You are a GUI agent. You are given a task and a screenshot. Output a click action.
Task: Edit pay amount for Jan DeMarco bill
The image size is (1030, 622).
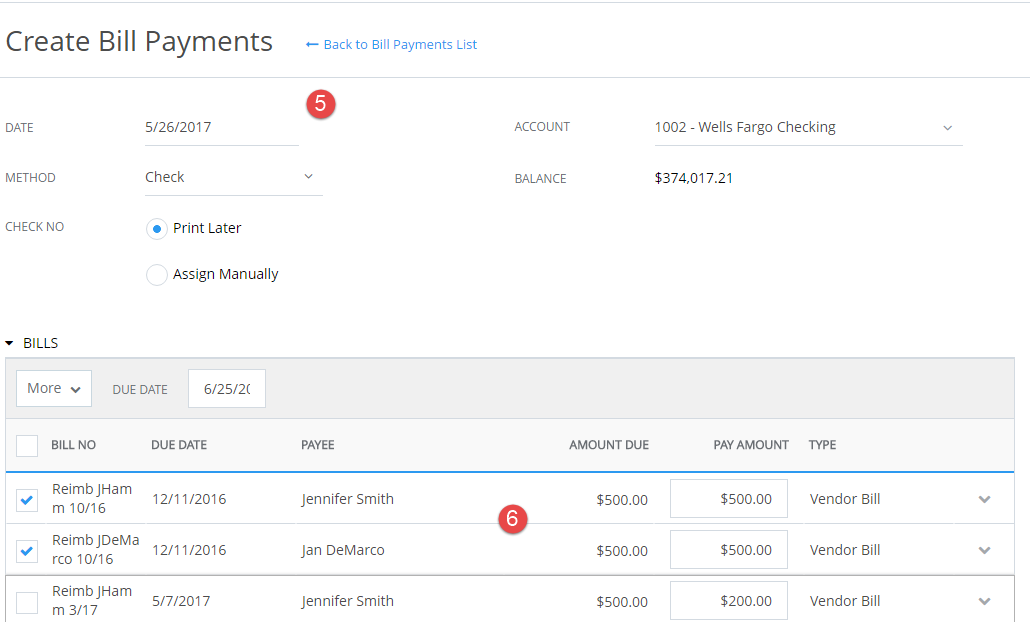pos(728,550)
